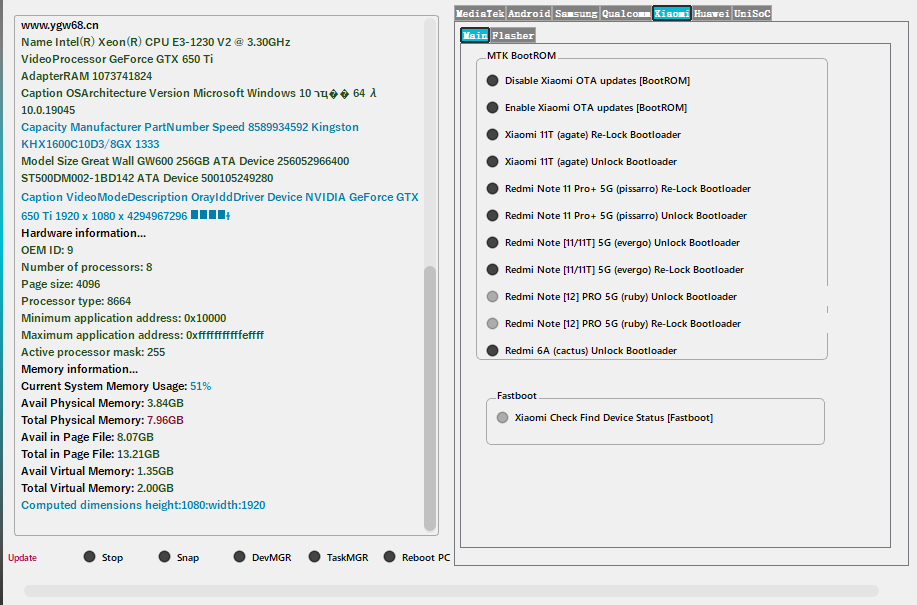Select Xiaomi Check Find Device Status [Fastboot]
This screenshot has height=605, width=917.
coord(605,417)
